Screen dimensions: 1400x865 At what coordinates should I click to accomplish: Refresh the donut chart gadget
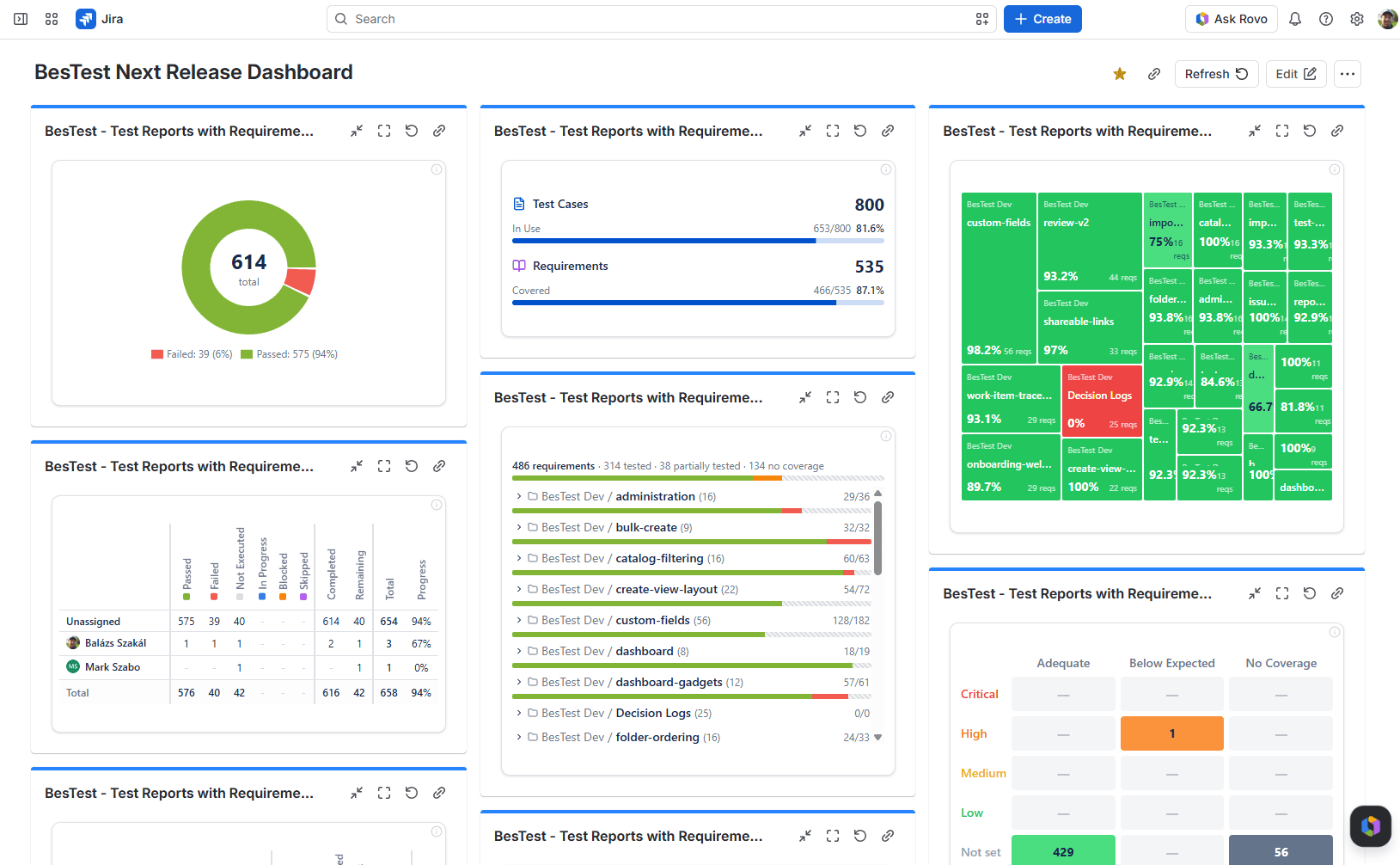click(x=412, y=131)
